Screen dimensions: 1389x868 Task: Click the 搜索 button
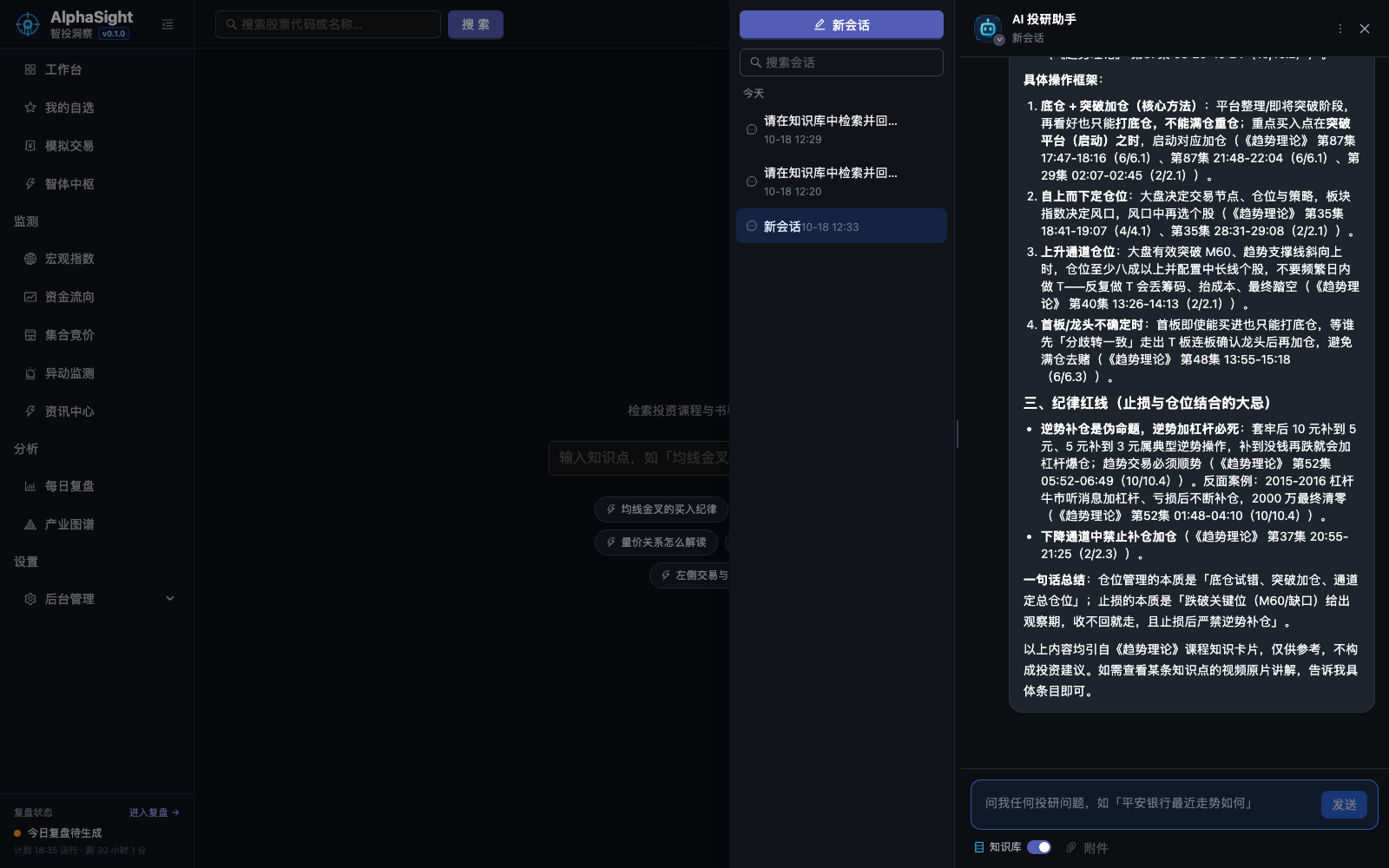point(476,24)
